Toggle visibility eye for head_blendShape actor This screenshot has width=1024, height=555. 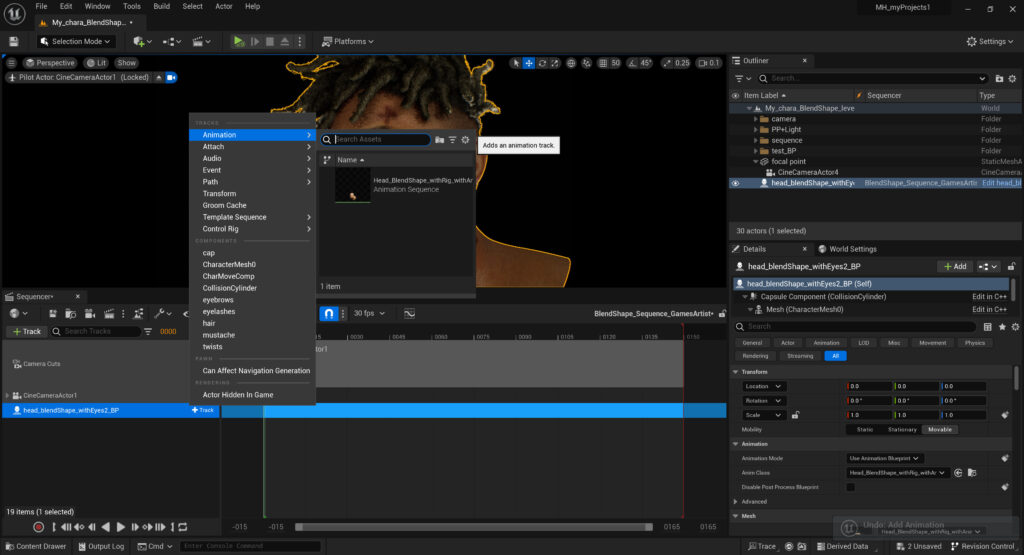(736, 183)
